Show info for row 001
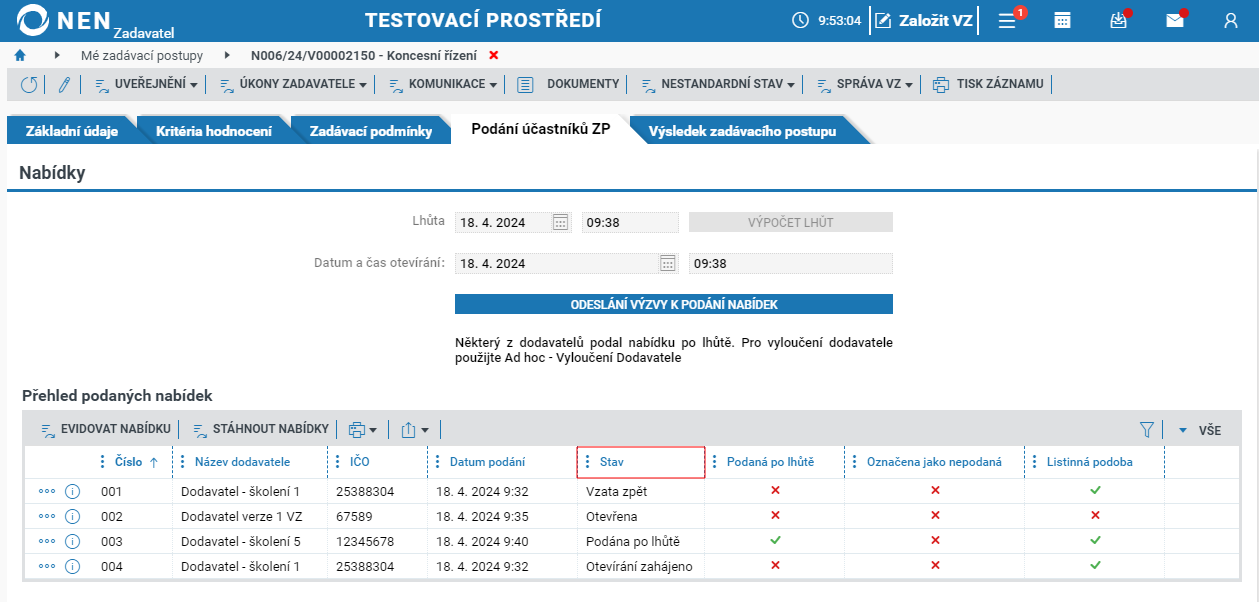Screen dimensions: 1259x602 tap(72, 491)
